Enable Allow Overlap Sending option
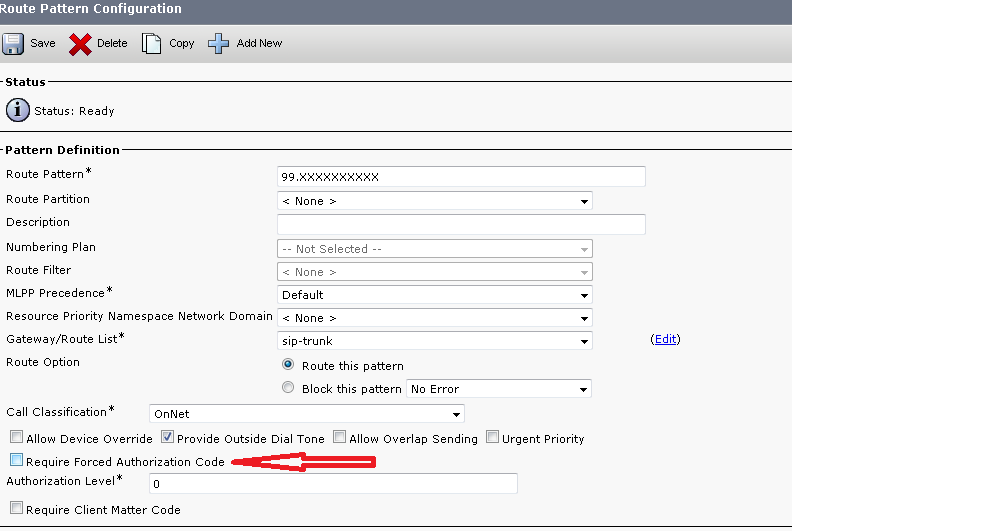 (x=339, y=437)
